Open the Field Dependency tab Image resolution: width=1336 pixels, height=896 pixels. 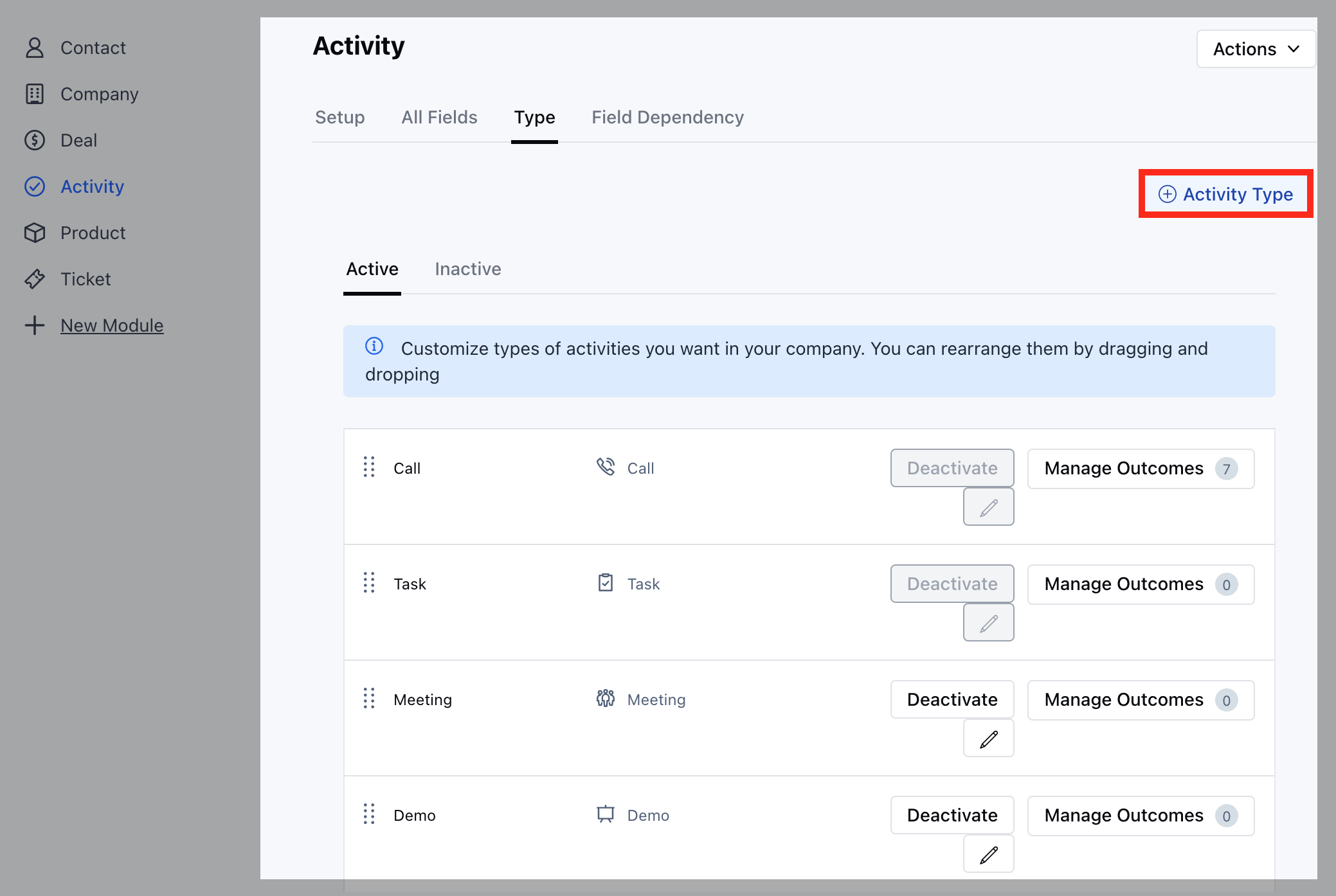coord(667,117)
